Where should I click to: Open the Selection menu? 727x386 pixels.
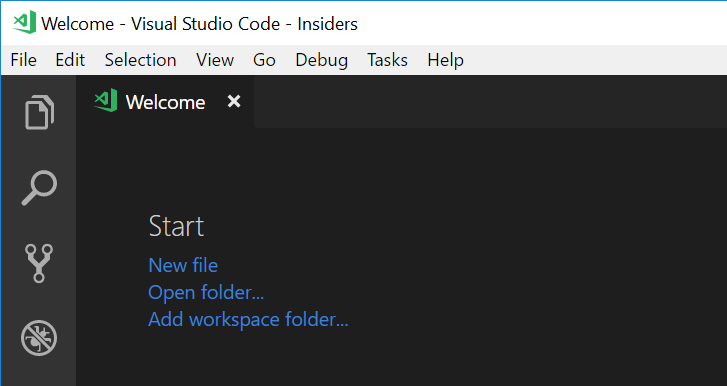[x=140, y=60]
